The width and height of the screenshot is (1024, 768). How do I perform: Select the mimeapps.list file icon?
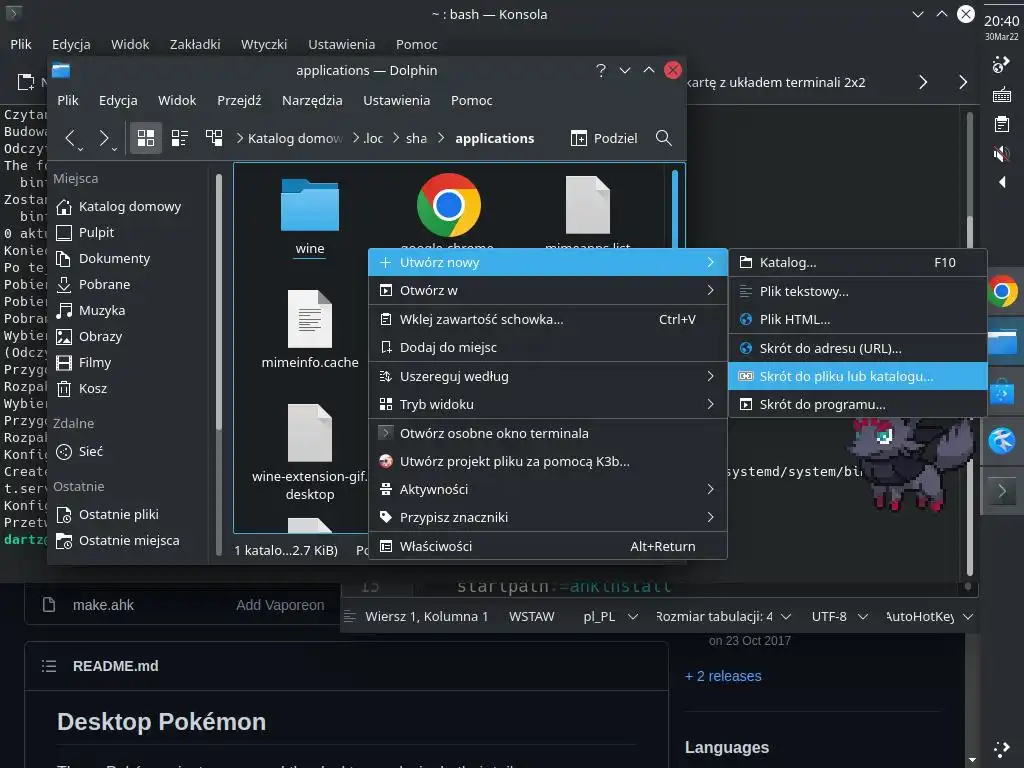[x=588, y=205]
